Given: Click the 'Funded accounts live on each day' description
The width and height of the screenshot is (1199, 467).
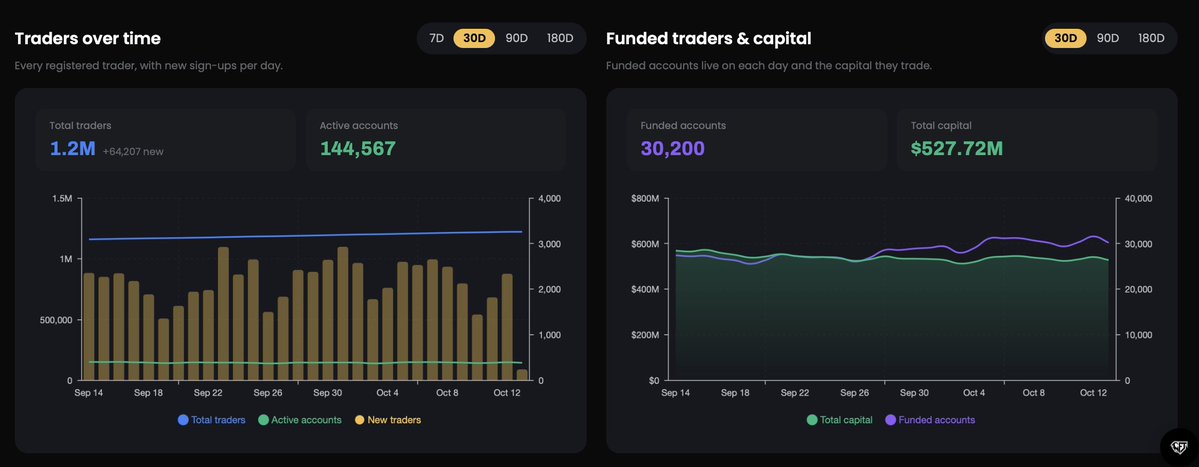Looking at the screenshot, I should tap(768, 66).
